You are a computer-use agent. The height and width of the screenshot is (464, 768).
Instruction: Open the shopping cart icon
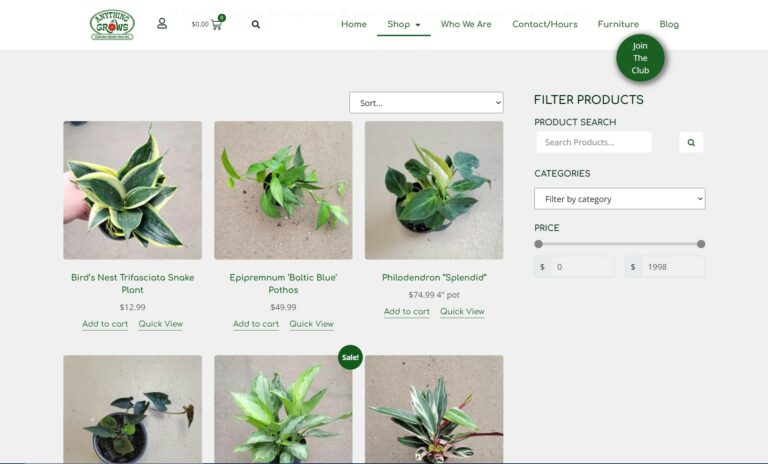[x=217, y=24]
